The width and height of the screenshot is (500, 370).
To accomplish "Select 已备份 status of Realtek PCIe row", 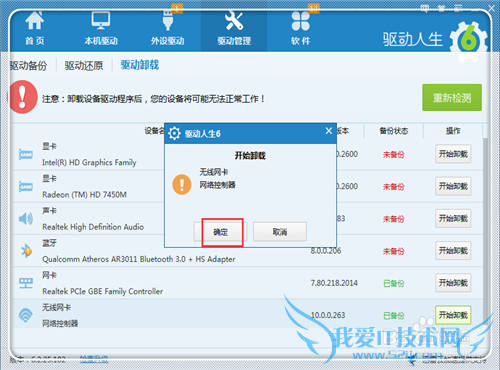I will pyautogui.click(x=393, y=283).
